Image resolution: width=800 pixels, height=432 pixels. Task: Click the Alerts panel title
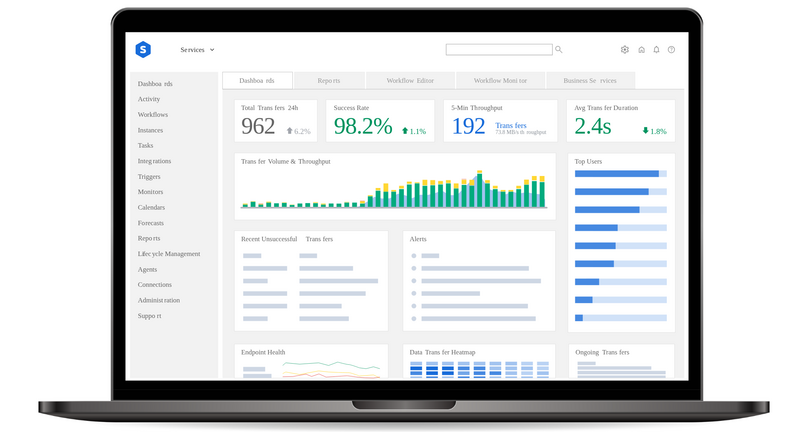418,239
